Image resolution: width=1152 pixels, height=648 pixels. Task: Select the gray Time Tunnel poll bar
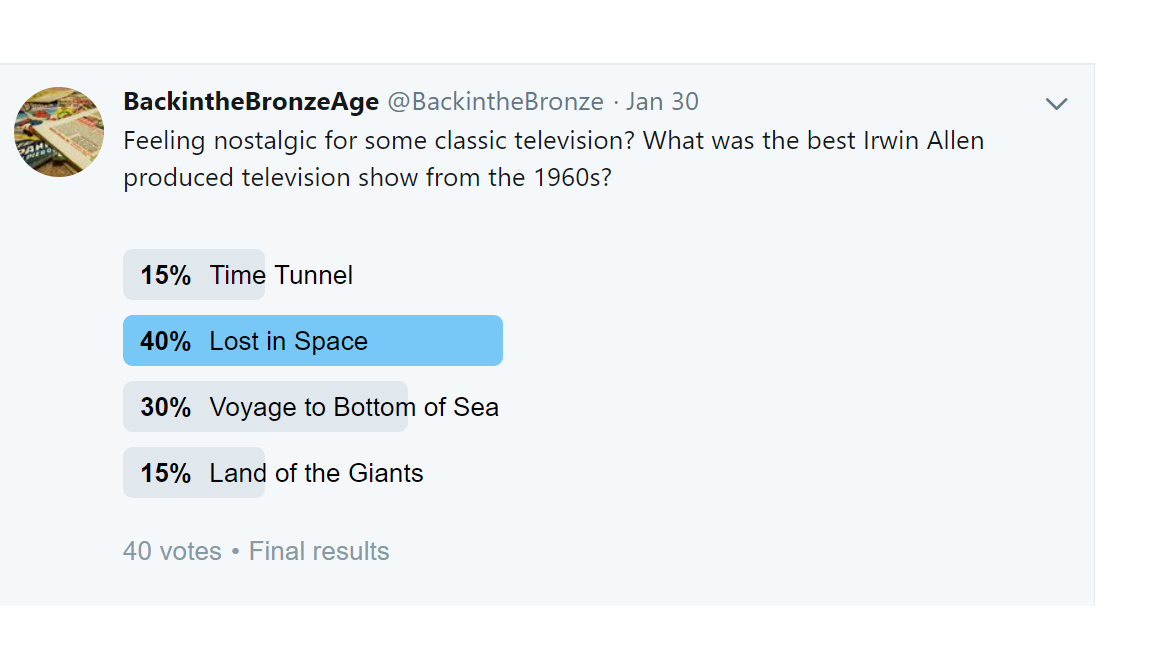[194, 274]
